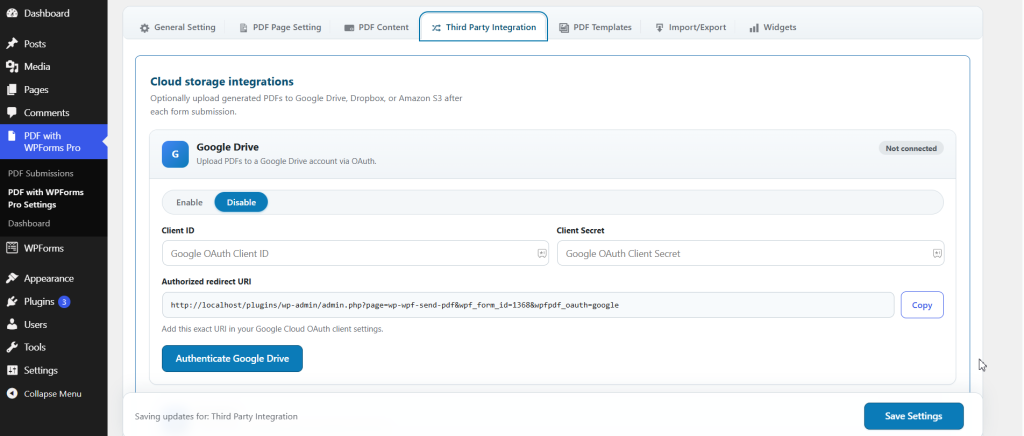Click the PDF with WPForms Pro document icon
Viewport: 1024px width, 436px height.
[x=12, y=136]
